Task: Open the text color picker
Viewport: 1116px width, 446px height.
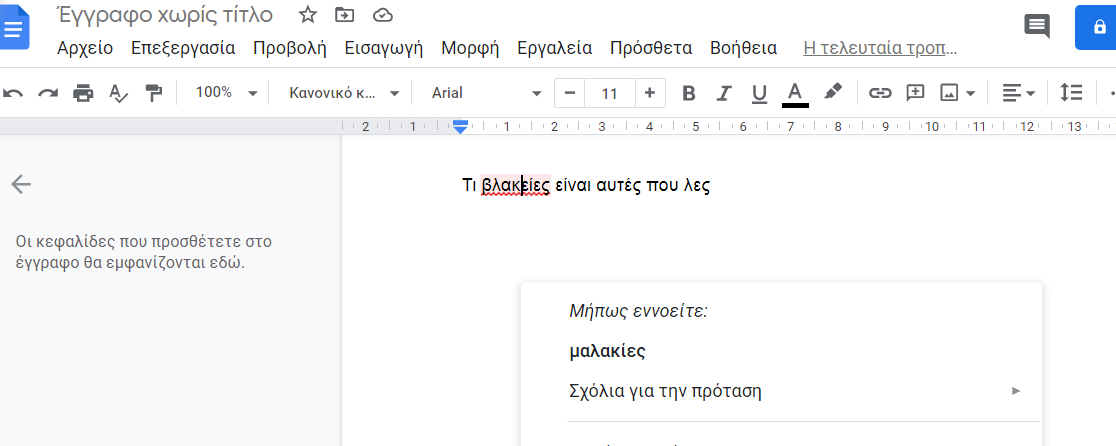Action: click(x=795, y=93)
